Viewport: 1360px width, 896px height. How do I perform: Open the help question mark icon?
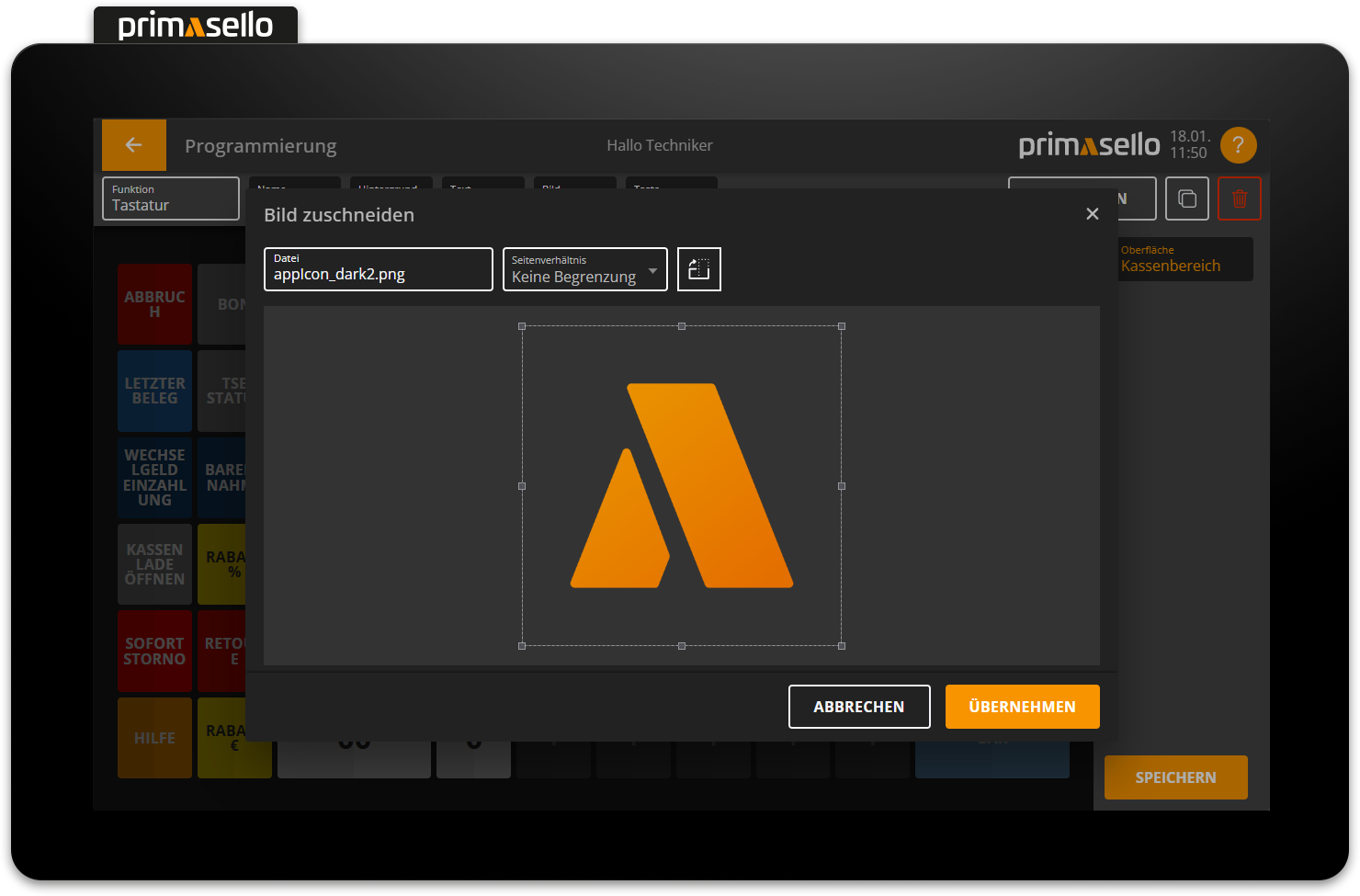(1238, 145)
